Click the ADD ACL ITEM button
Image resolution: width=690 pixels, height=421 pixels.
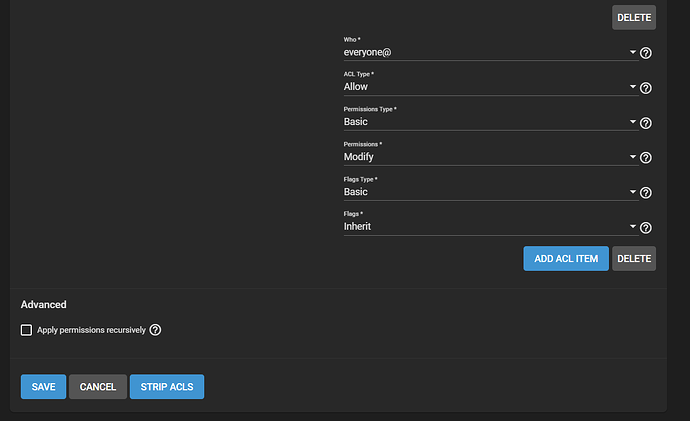(566, 259)
